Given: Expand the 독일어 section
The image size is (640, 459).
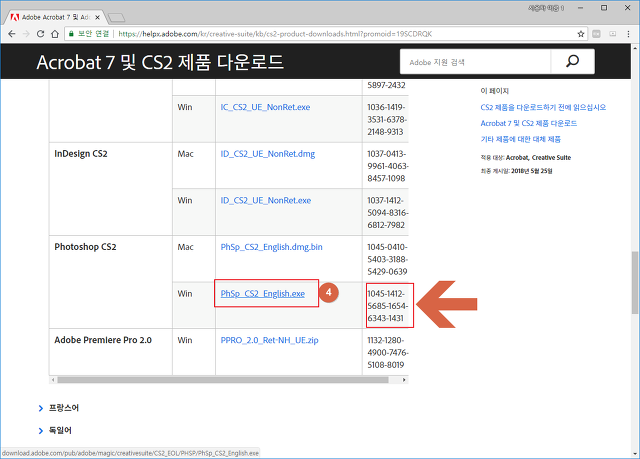Looking at the screenshot, I should 55,430.
